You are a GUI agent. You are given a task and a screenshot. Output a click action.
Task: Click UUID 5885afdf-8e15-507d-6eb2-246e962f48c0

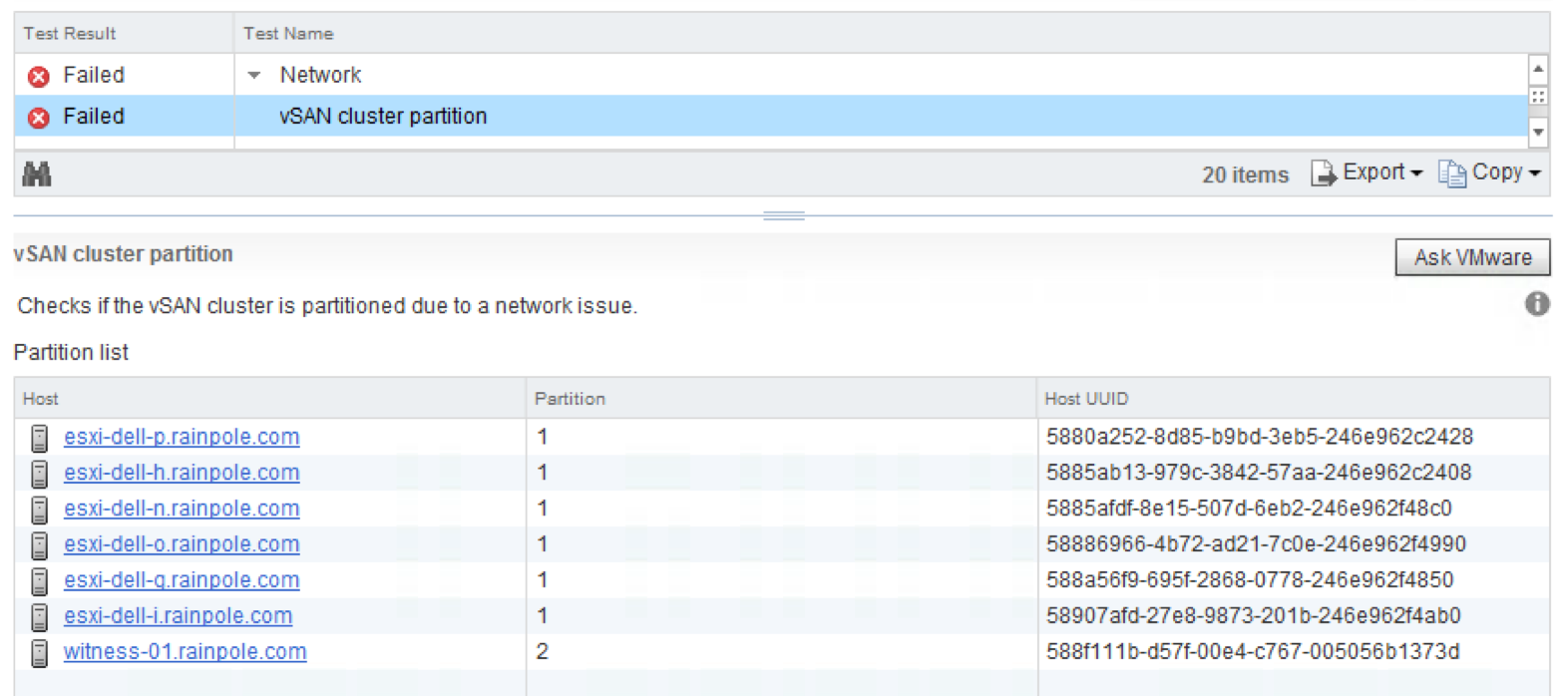[1249, 509]
